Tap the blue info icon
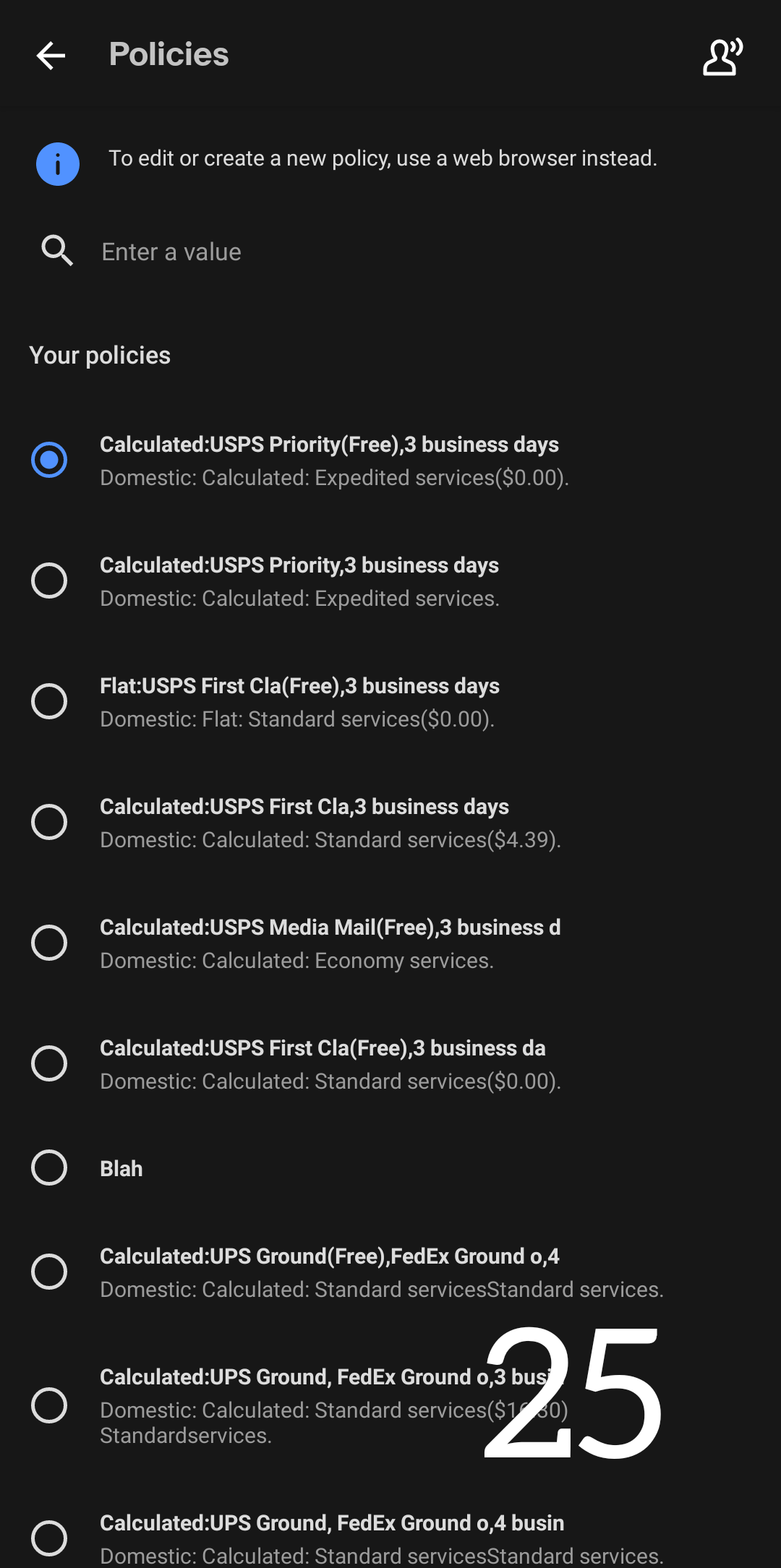 click(58, 164)
